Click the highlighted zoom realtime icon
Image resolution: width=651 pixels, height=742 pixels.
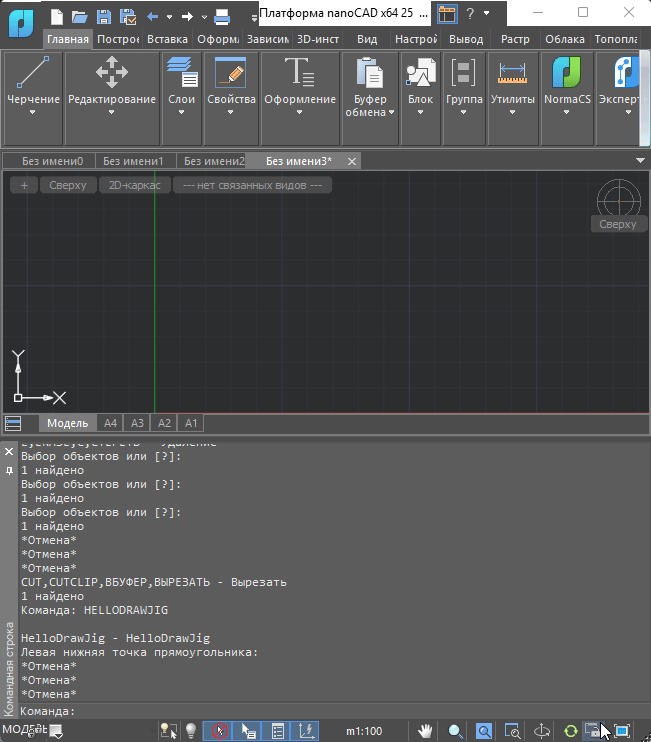pyautogui.click(x=484, y=731)
